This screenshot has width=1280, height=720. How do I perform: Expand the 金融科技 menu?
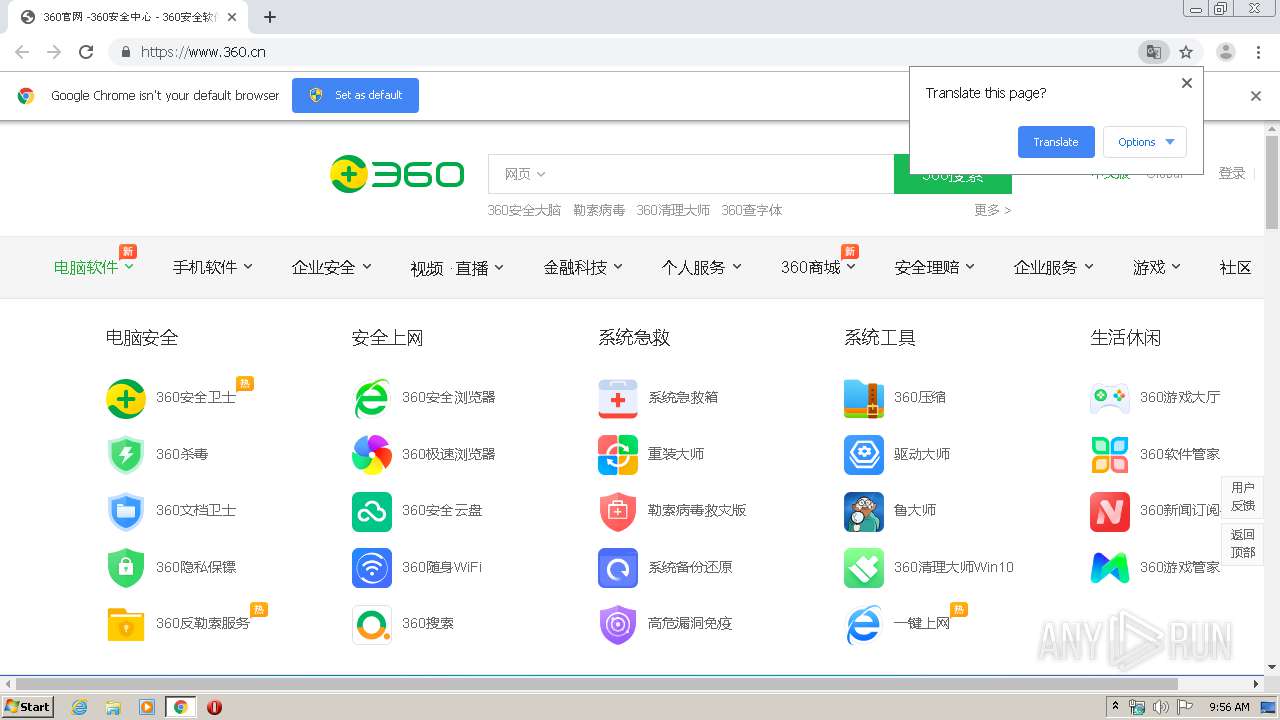[583, 267]
